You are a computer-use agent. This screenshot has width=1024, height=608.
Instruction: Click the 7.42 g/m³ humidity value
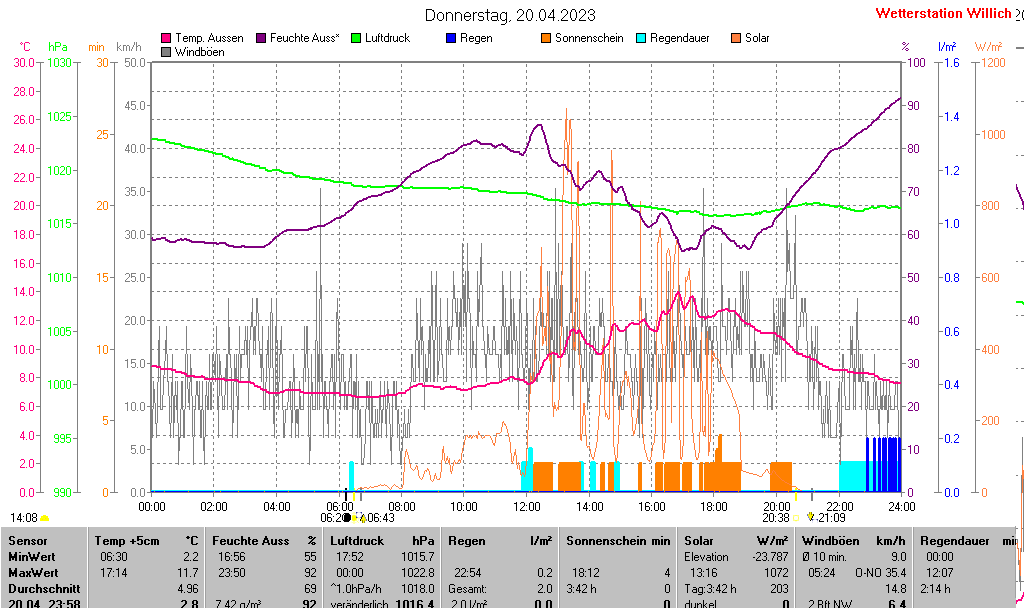(238, 603)
